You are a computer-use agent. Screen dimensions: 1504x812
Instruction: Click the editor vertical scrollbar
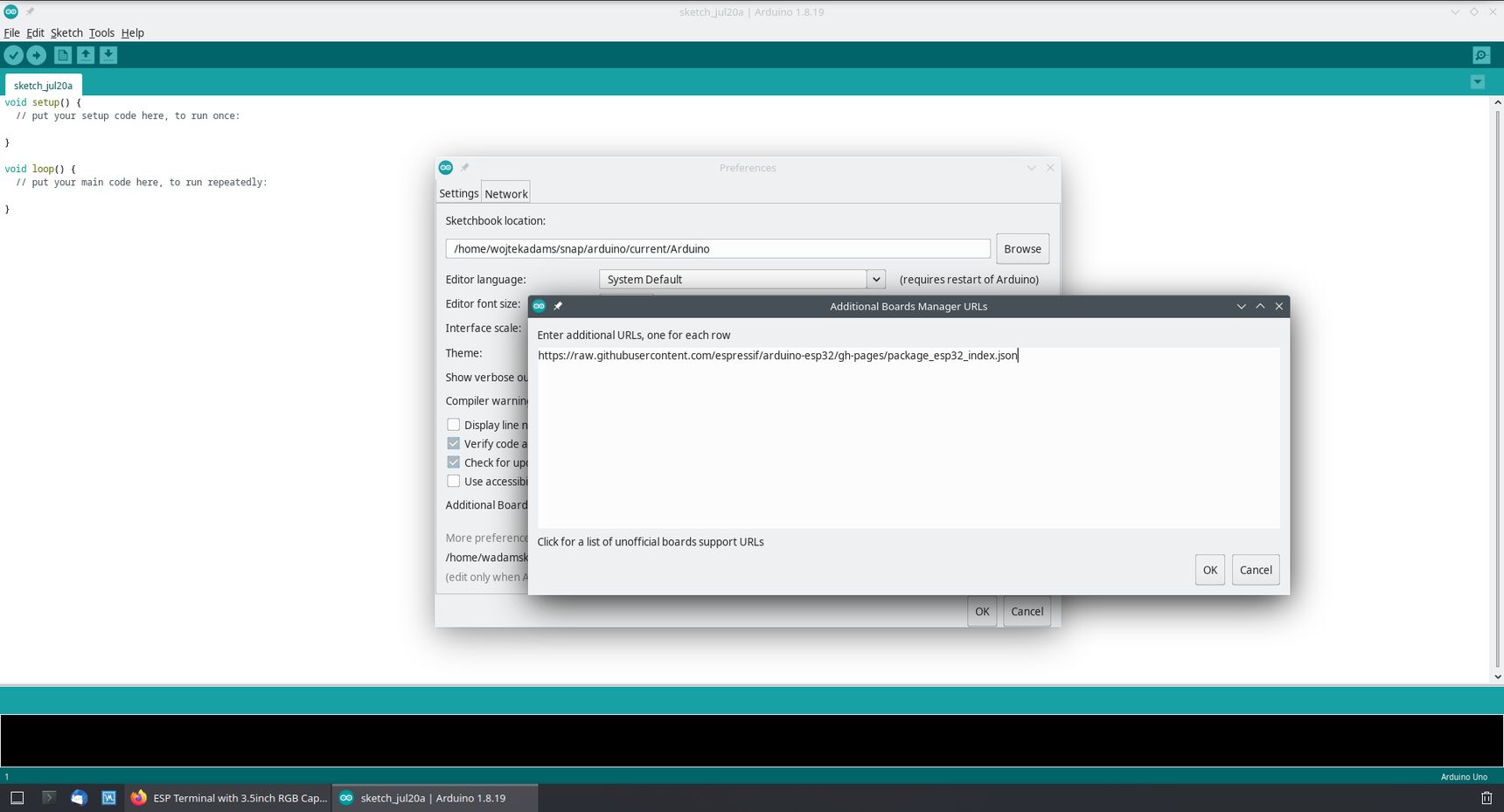pyautogui.click(x=1497, y=389)
